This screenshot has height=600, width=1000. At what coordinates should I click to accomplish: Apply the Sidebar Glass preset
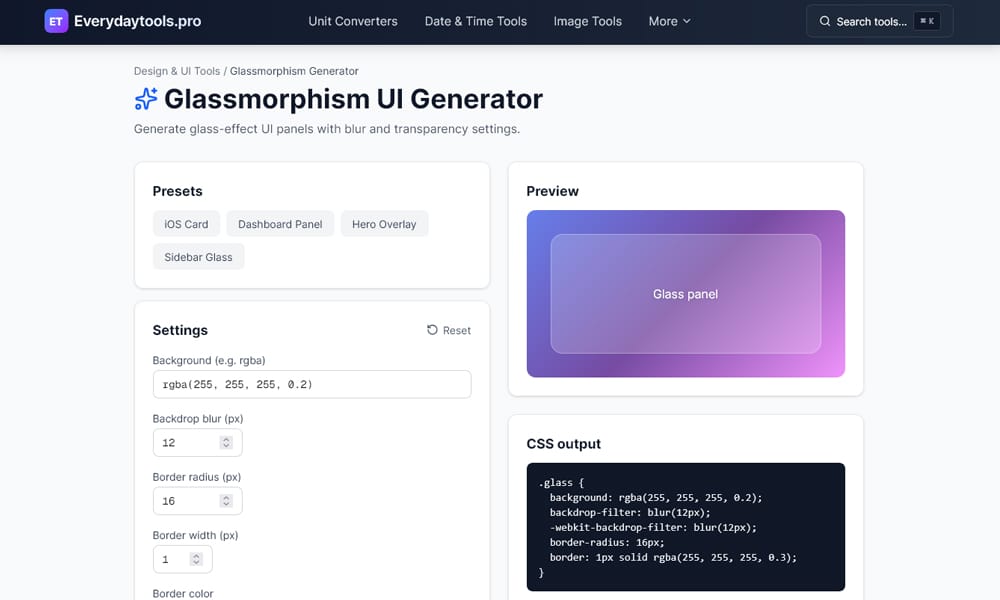point(198,256)
